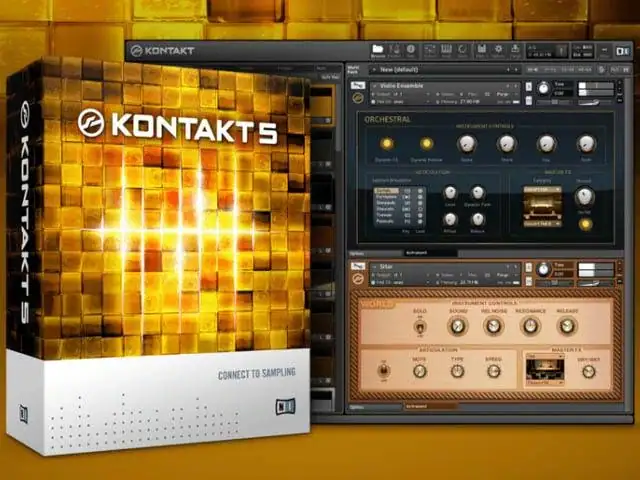Open the Orchestral reverb category dropdown
Screen dimensions: 640x480
tap(542, 190)
